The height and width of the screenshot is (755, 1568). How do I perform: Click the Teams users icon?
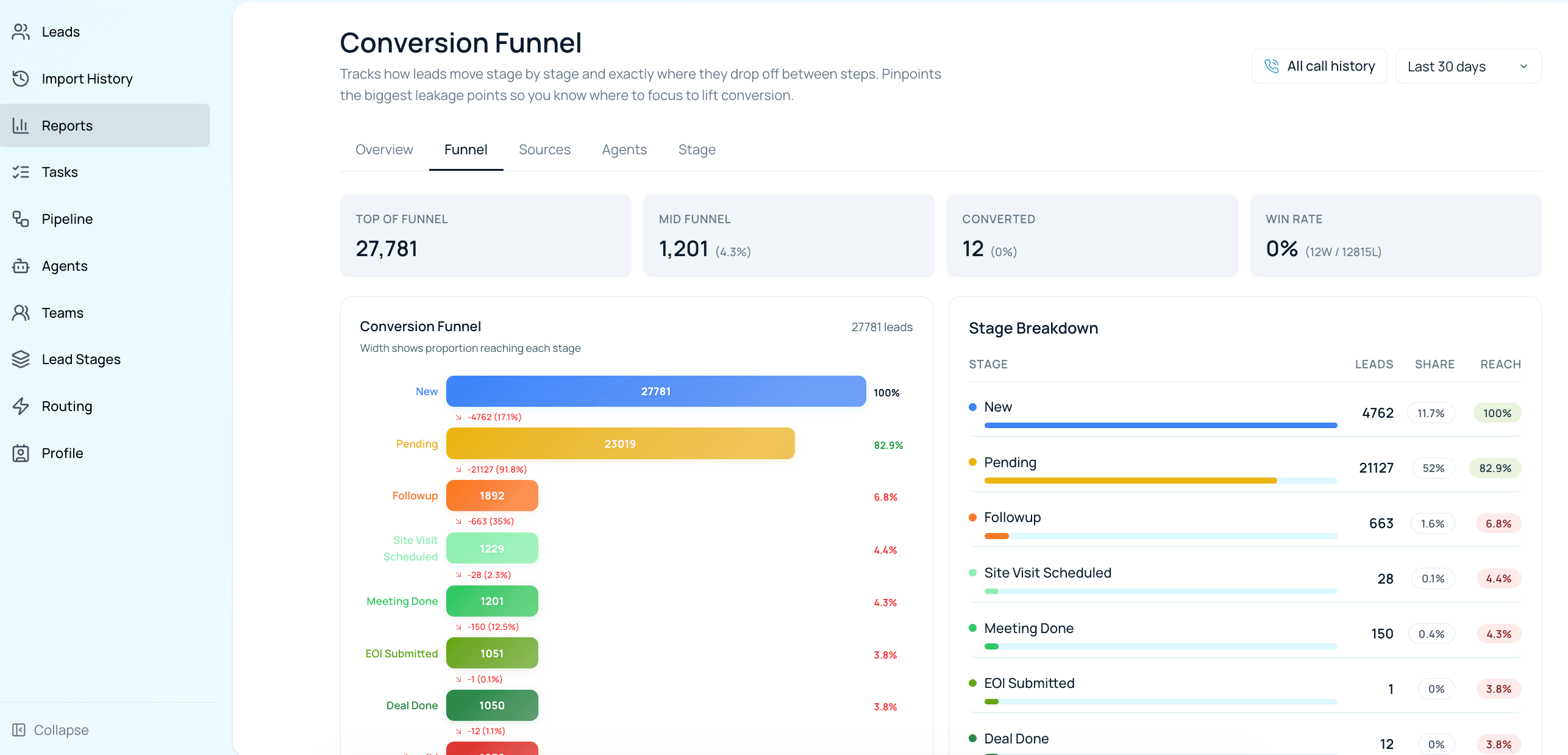pyautogui.click(x=21, y=313)
